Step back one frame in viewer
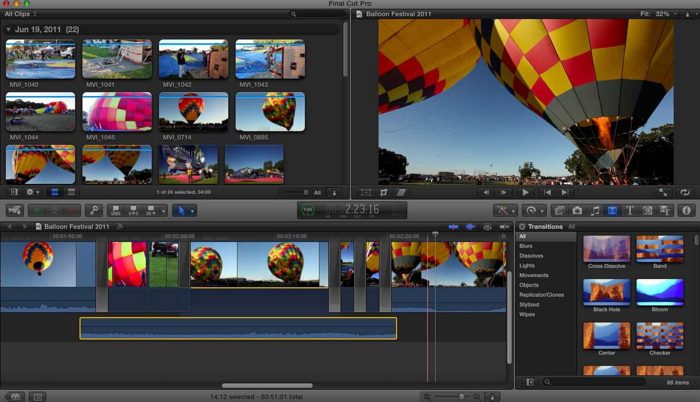Image resolution: width=700 pixels, height=402 pixels. tap(486, 193)
